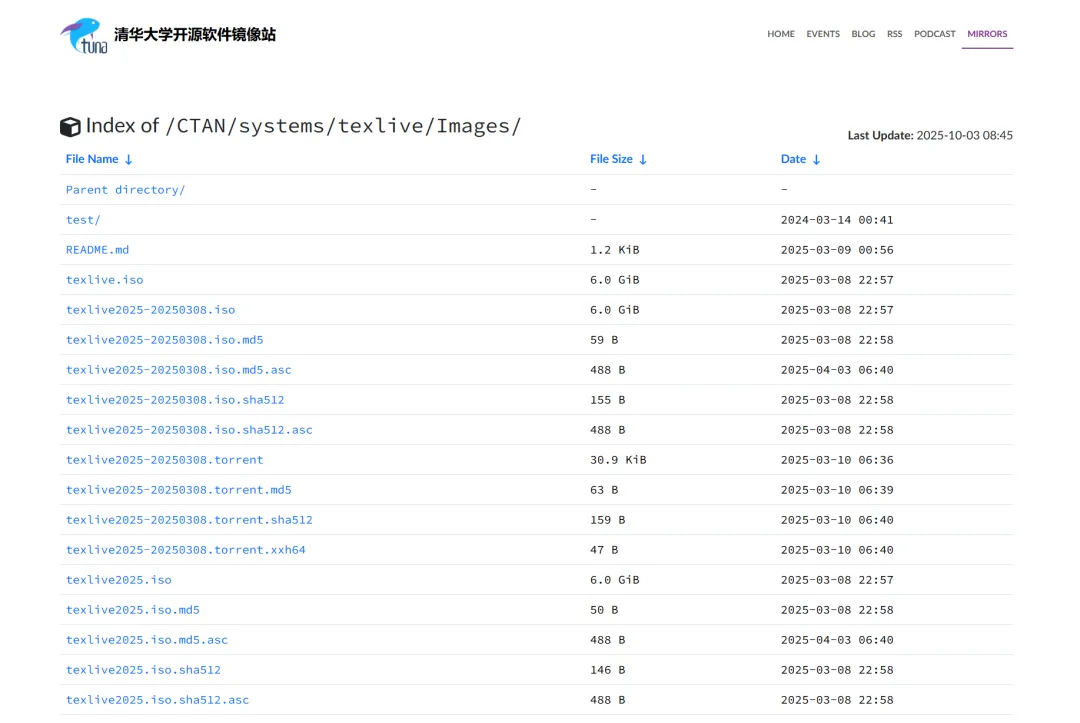Open the EVENTS nav item
The height and width of the screenshot is (723, 1080).
point(822,34)
